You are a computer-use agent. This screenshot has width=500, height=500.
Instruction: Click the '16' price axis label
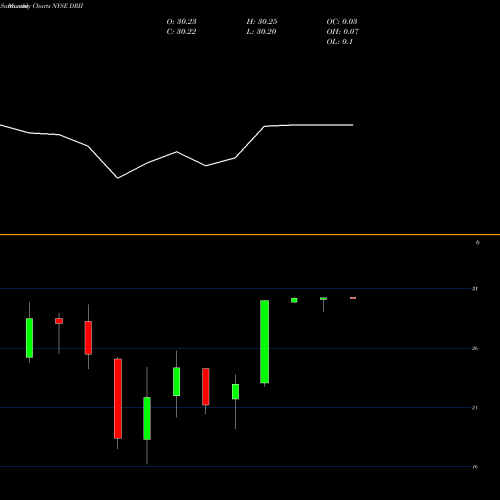(x=475, y=467)
